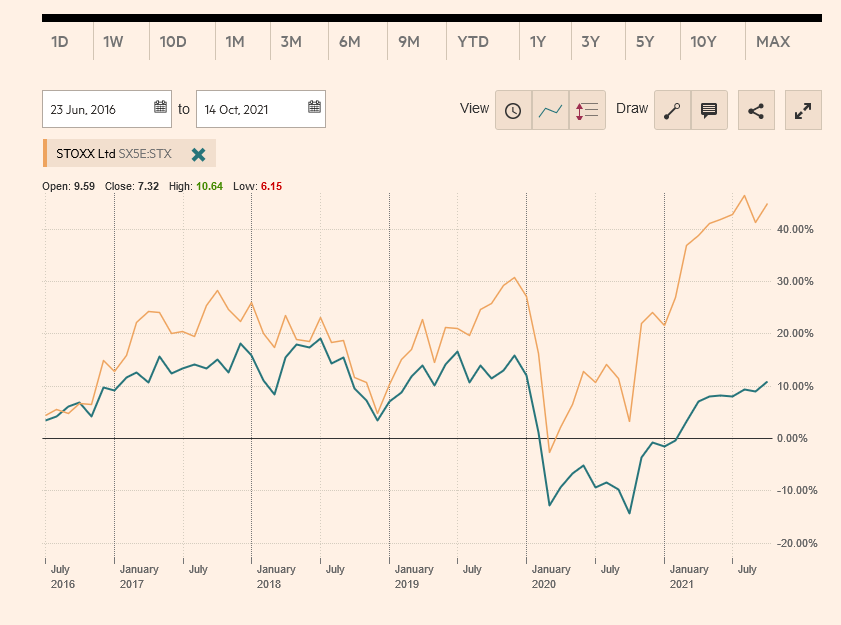Select the draw trend line tool
The height and width of the screenshot is (625, 841).
672,110
